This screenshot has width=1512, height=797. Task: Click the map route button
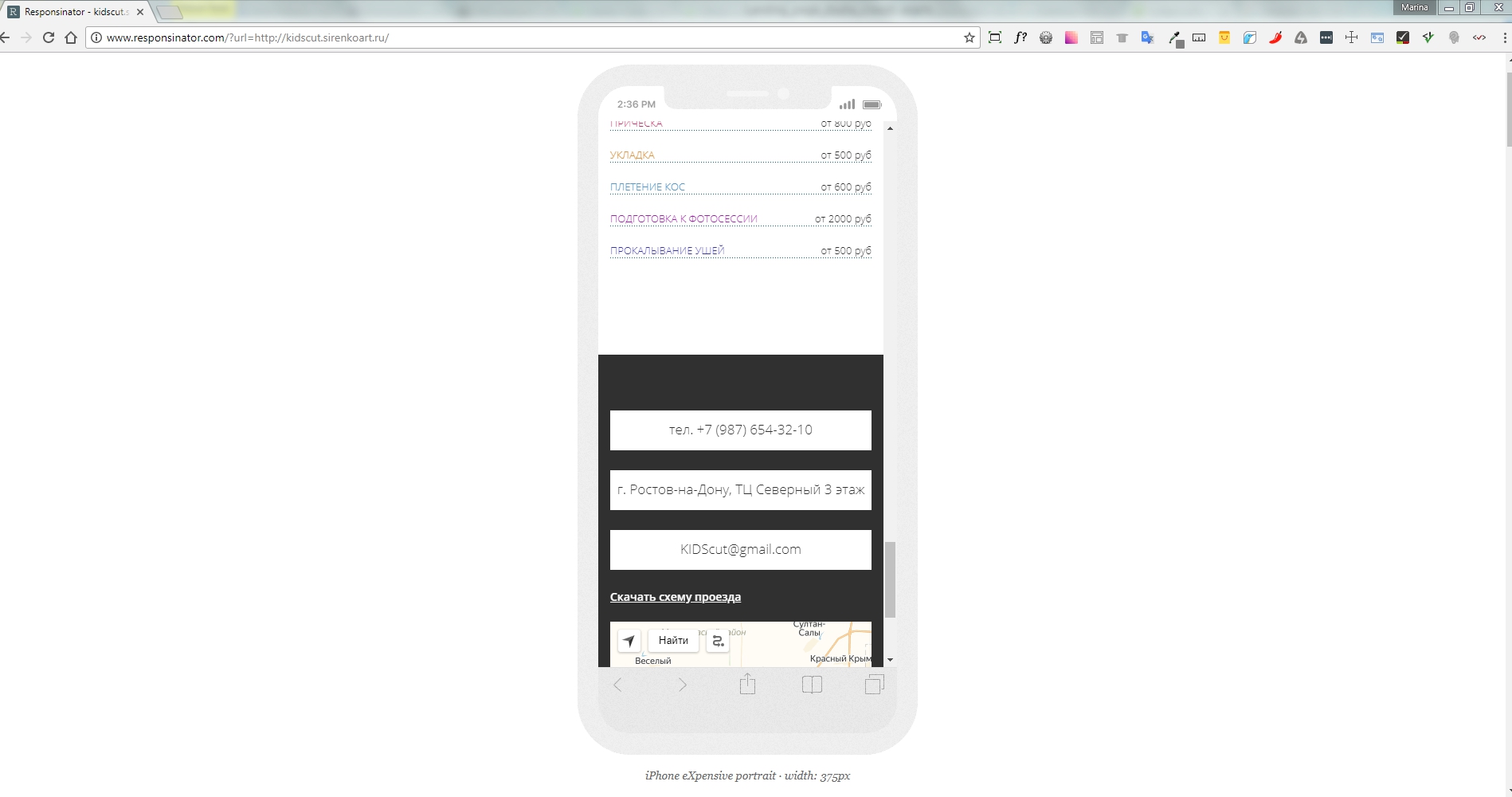[718, 641]
